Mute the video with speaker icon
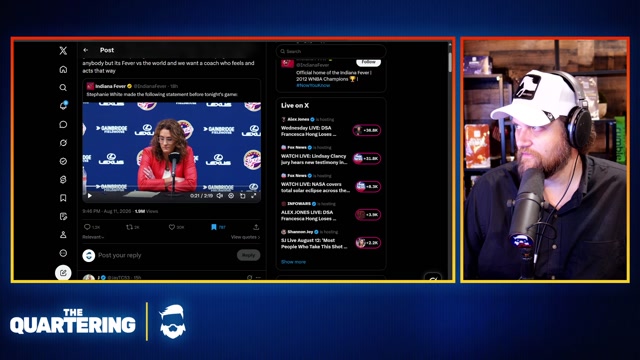640x360 pixels. click(220, 196)
